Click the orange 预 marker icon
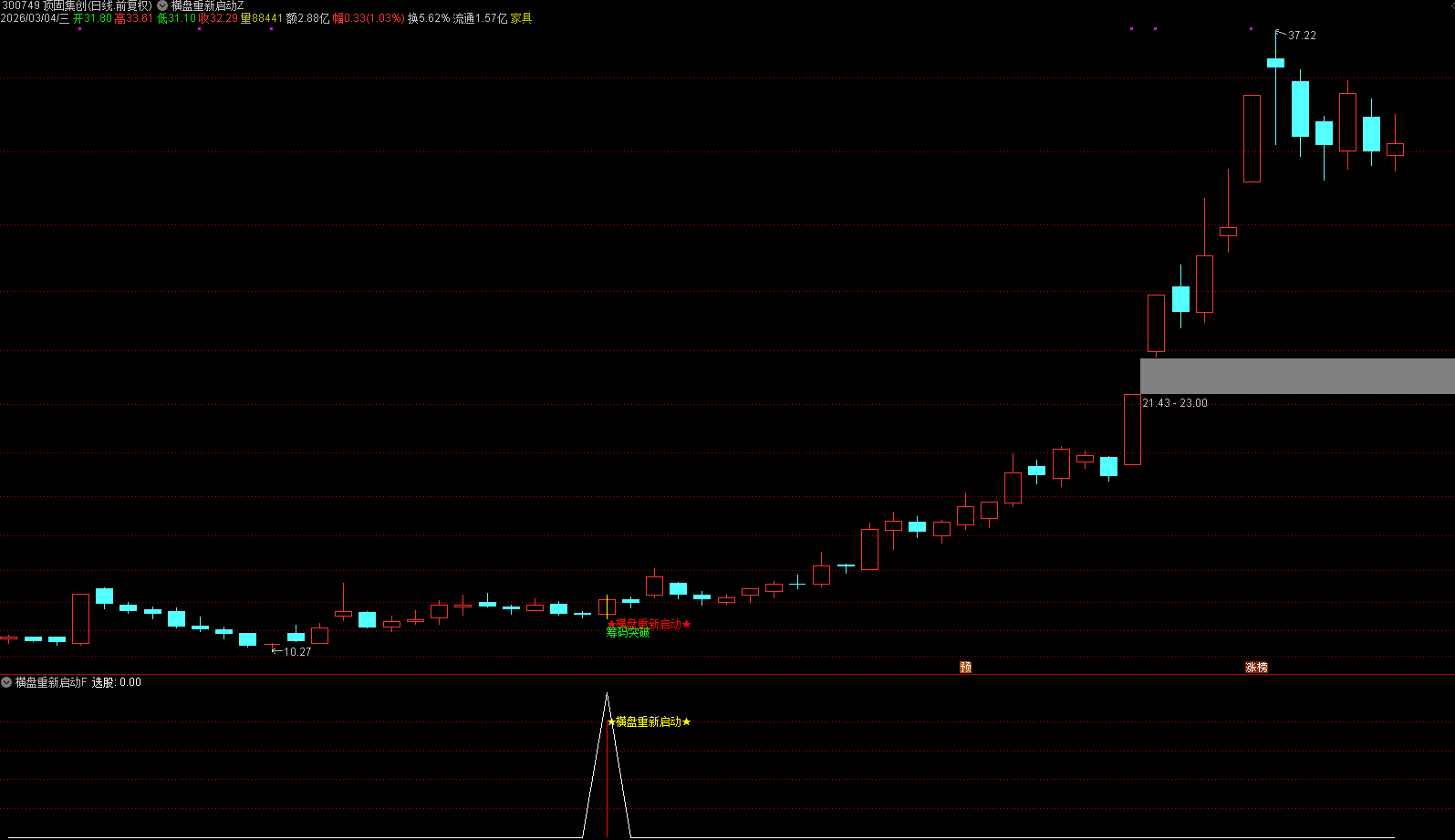Viewport: 1455px width, 840px height. tap(965, 668)
